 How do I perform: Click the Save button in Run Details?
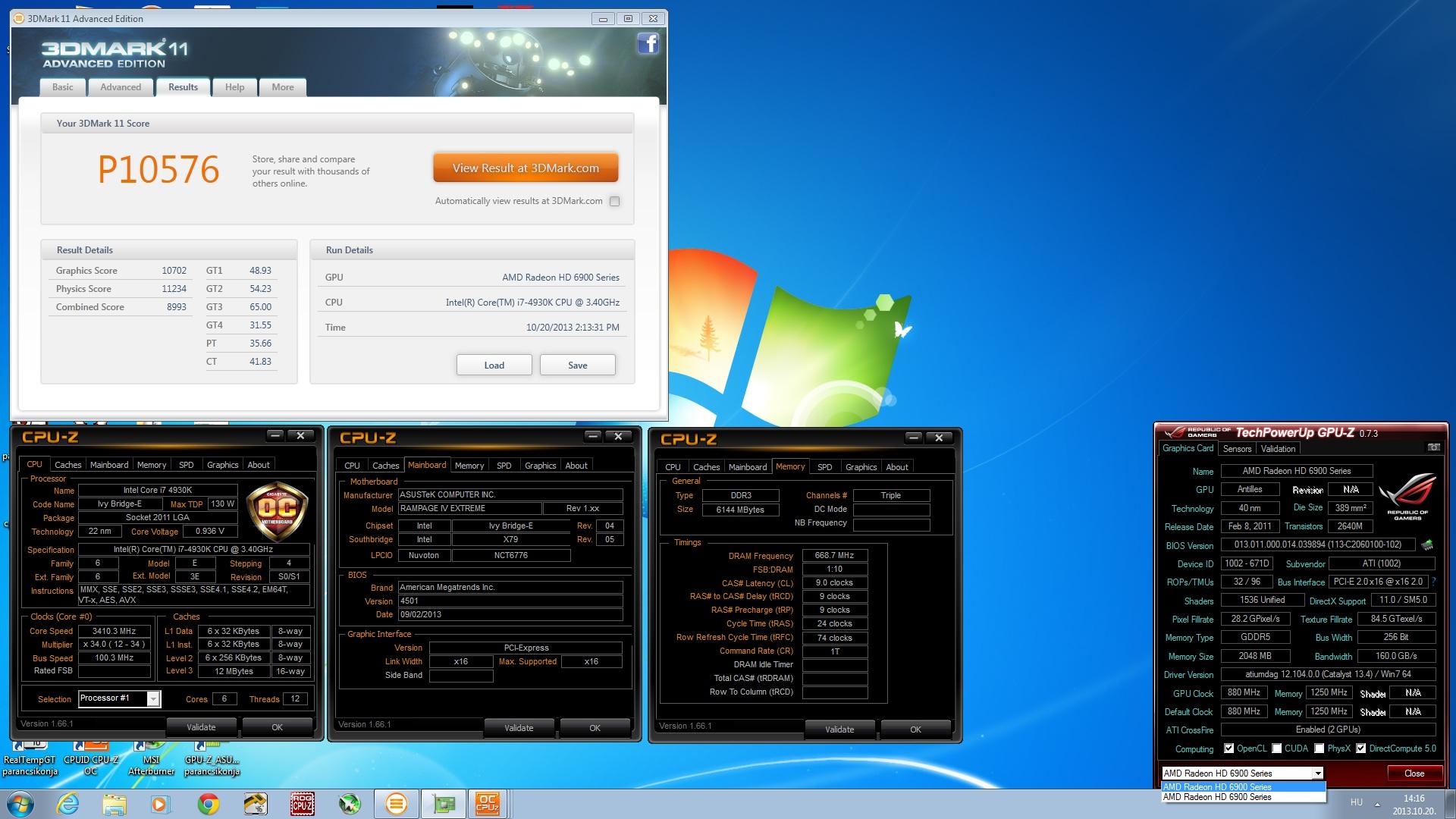coord(577,366)
